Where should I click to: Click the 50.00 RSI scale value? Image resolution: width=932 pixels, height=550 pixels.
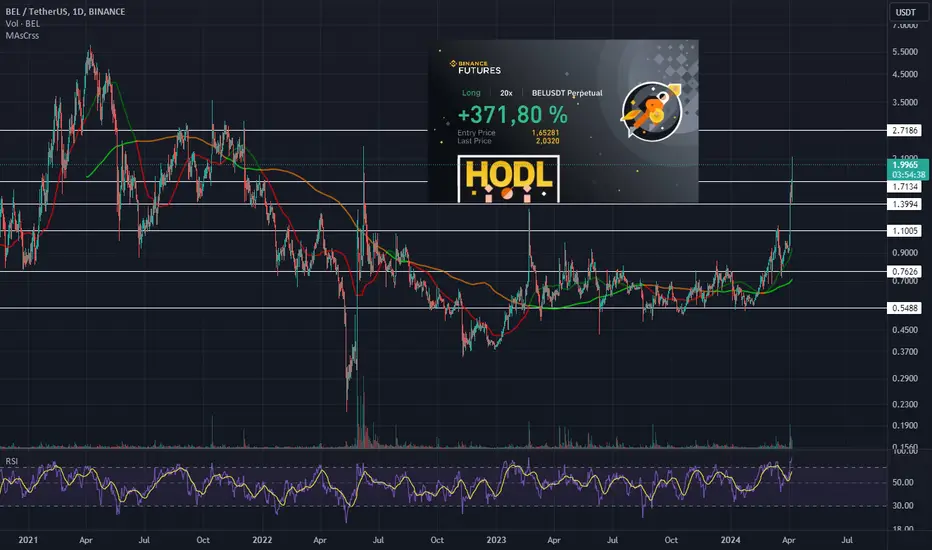[903, 482]
